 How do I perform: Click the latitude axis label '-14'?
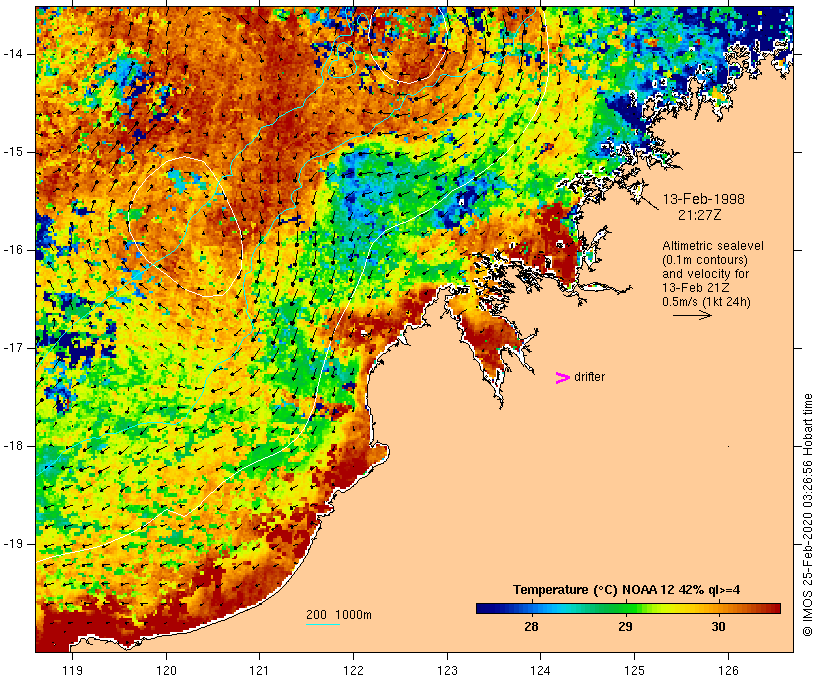[x=12, y=54]
